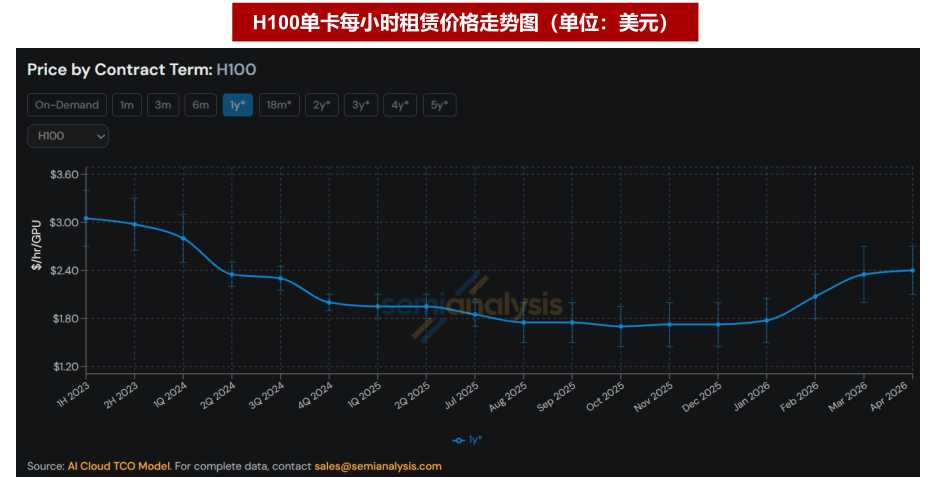Click the 1H 2023 data point
The width and height of the screenshot is (940, 478).
tap(86, 218)
